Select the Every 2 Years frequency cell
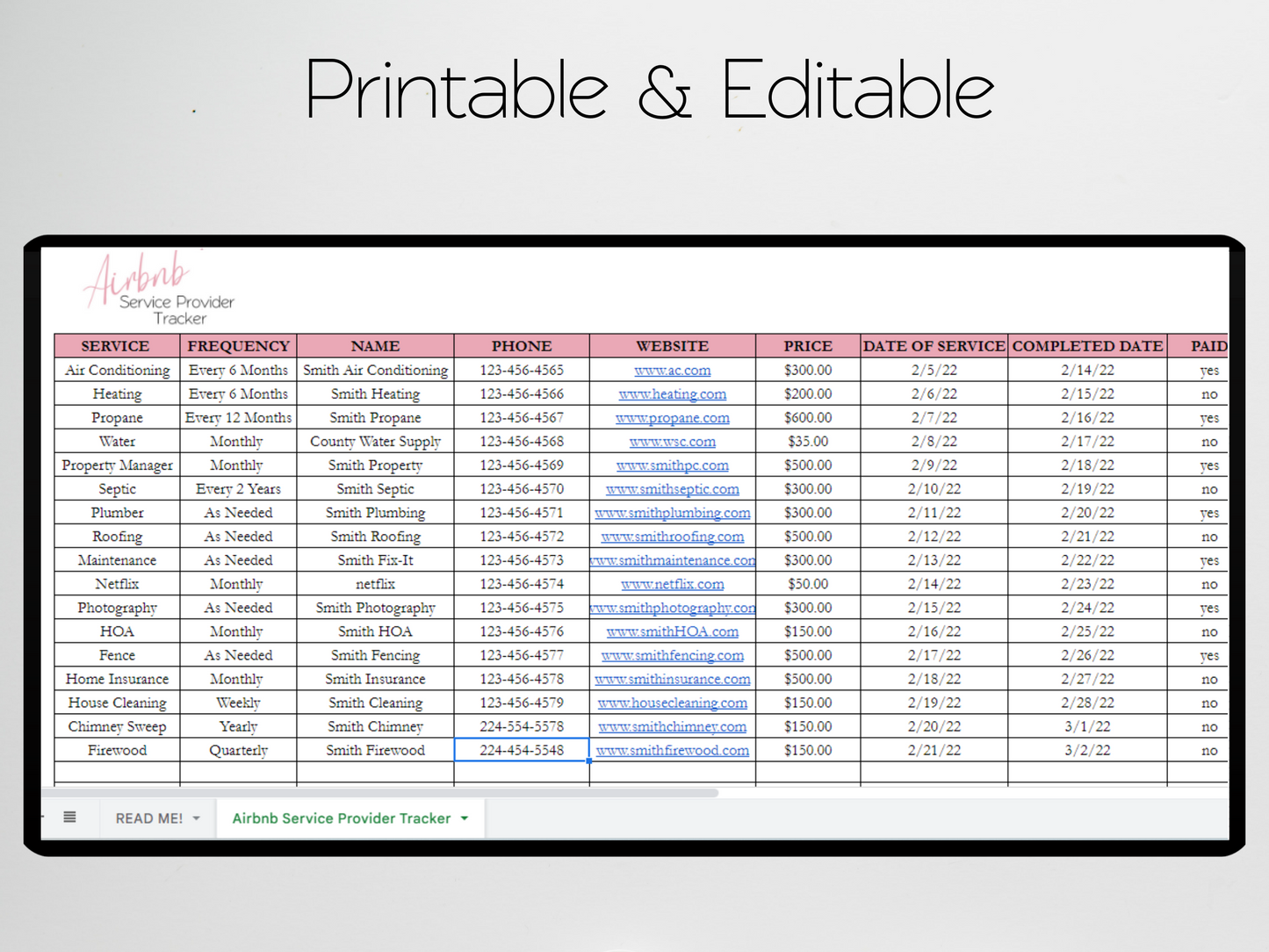Screen dimensions: 1269x952 point(238,489)
